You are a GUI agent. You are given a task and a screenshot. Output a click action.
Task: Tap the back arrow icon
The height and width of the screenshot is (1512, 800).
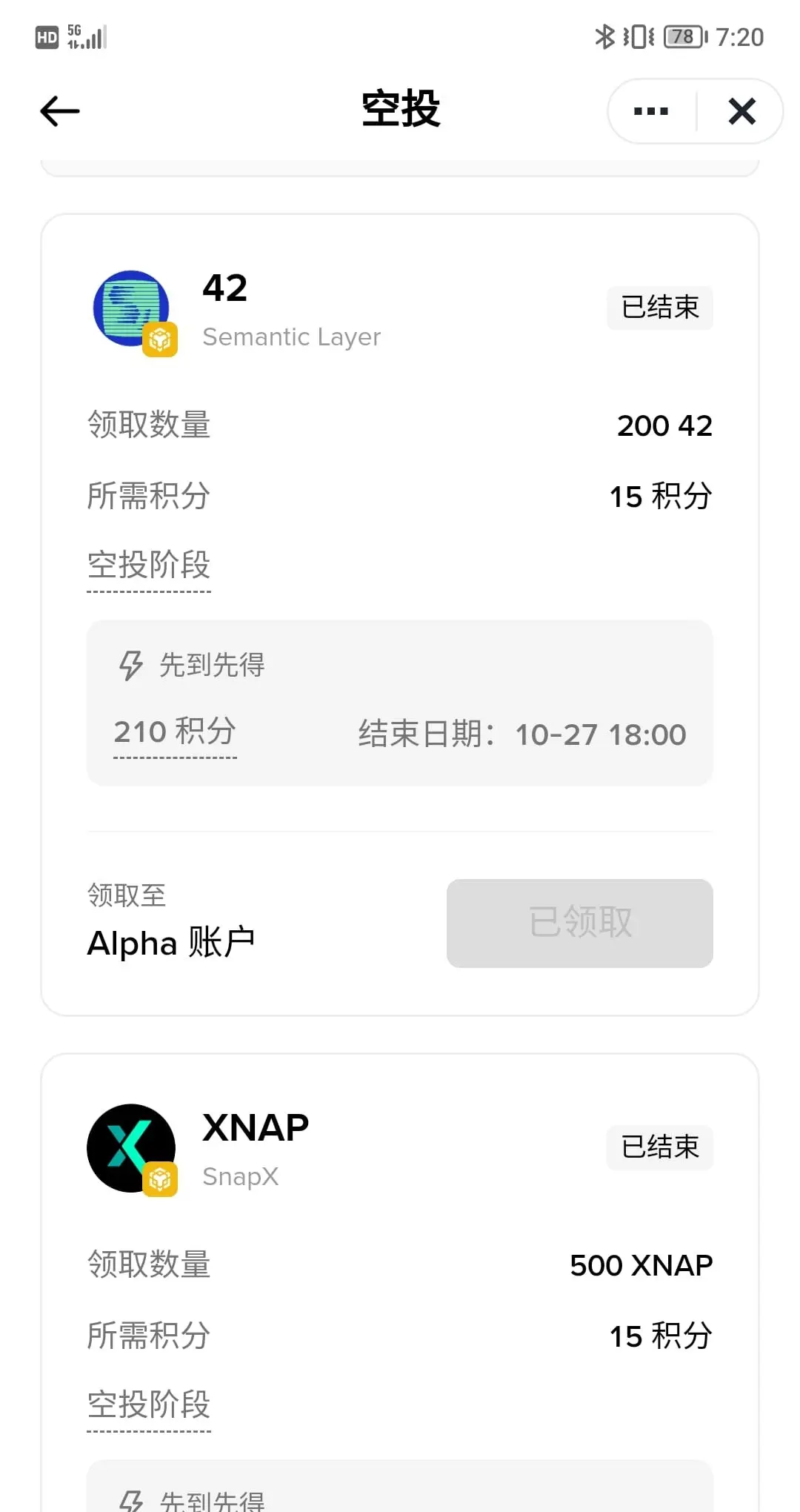point(60,111)
